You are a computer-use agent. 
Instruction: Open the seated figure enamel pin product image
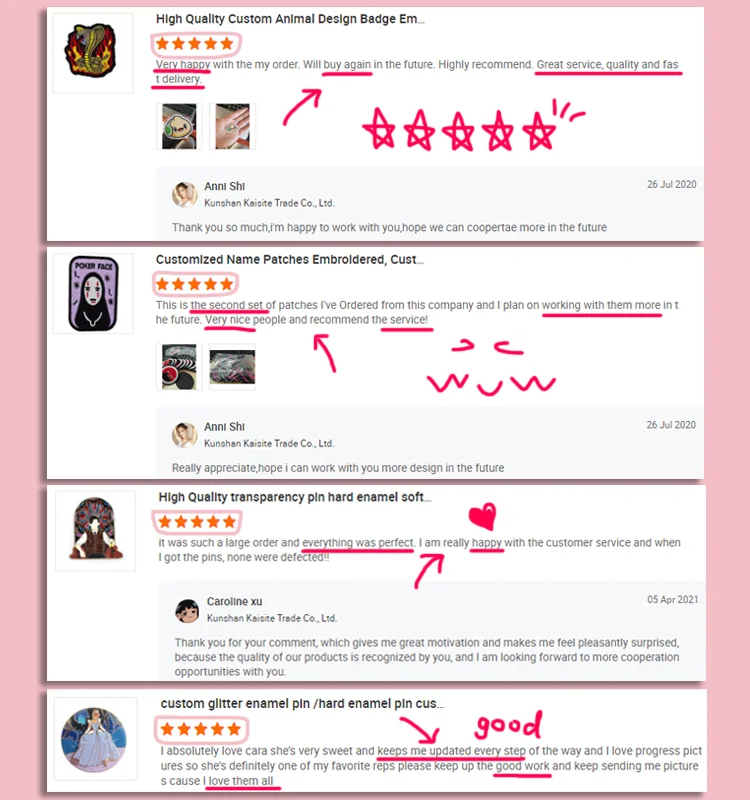tap(95, 531)
